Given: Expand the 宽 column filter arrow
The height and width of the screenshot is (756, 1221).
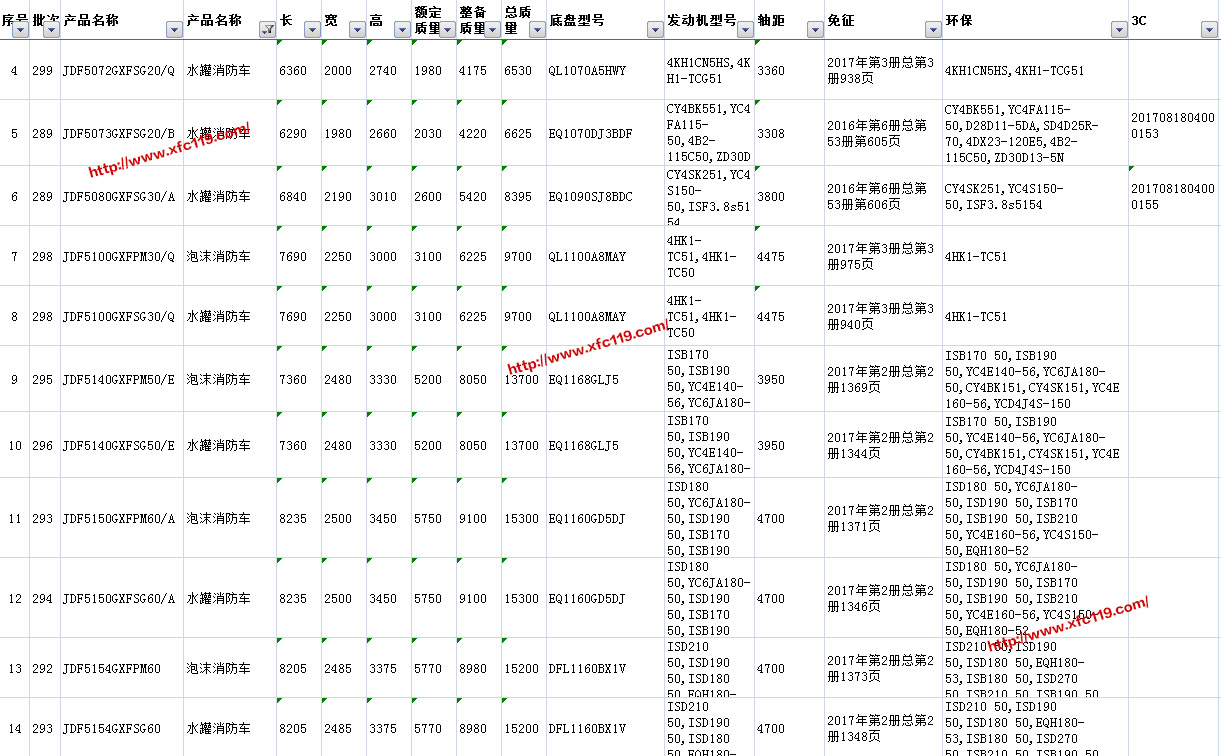Looking at the screenshot, I should [x=357, y=30].
